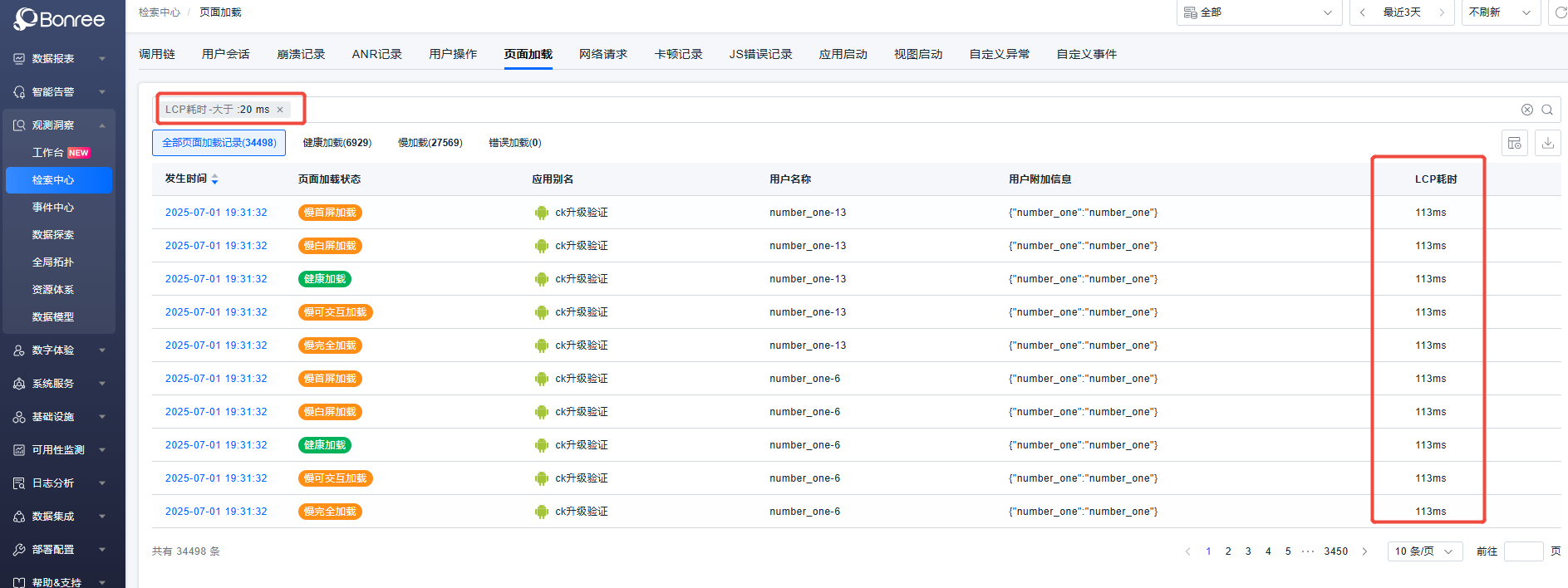The width and height of the screenshot is (1568, 588).
Task: Click the 前往 page number input field
Action: coord(1523,551)
